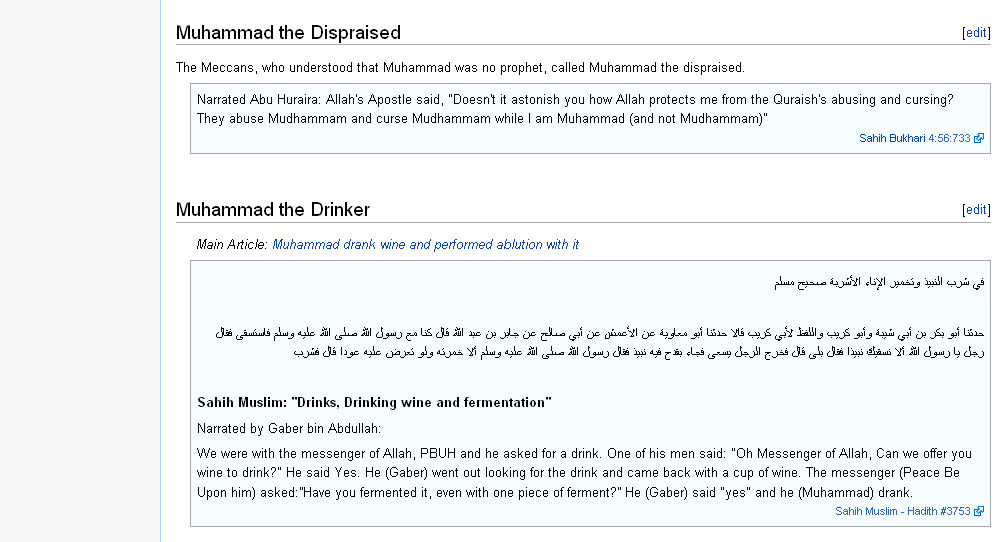Edit the Muhammad the Drinker section
The height and width of the screenshot is (542, 999).
(x=976, y=210)
